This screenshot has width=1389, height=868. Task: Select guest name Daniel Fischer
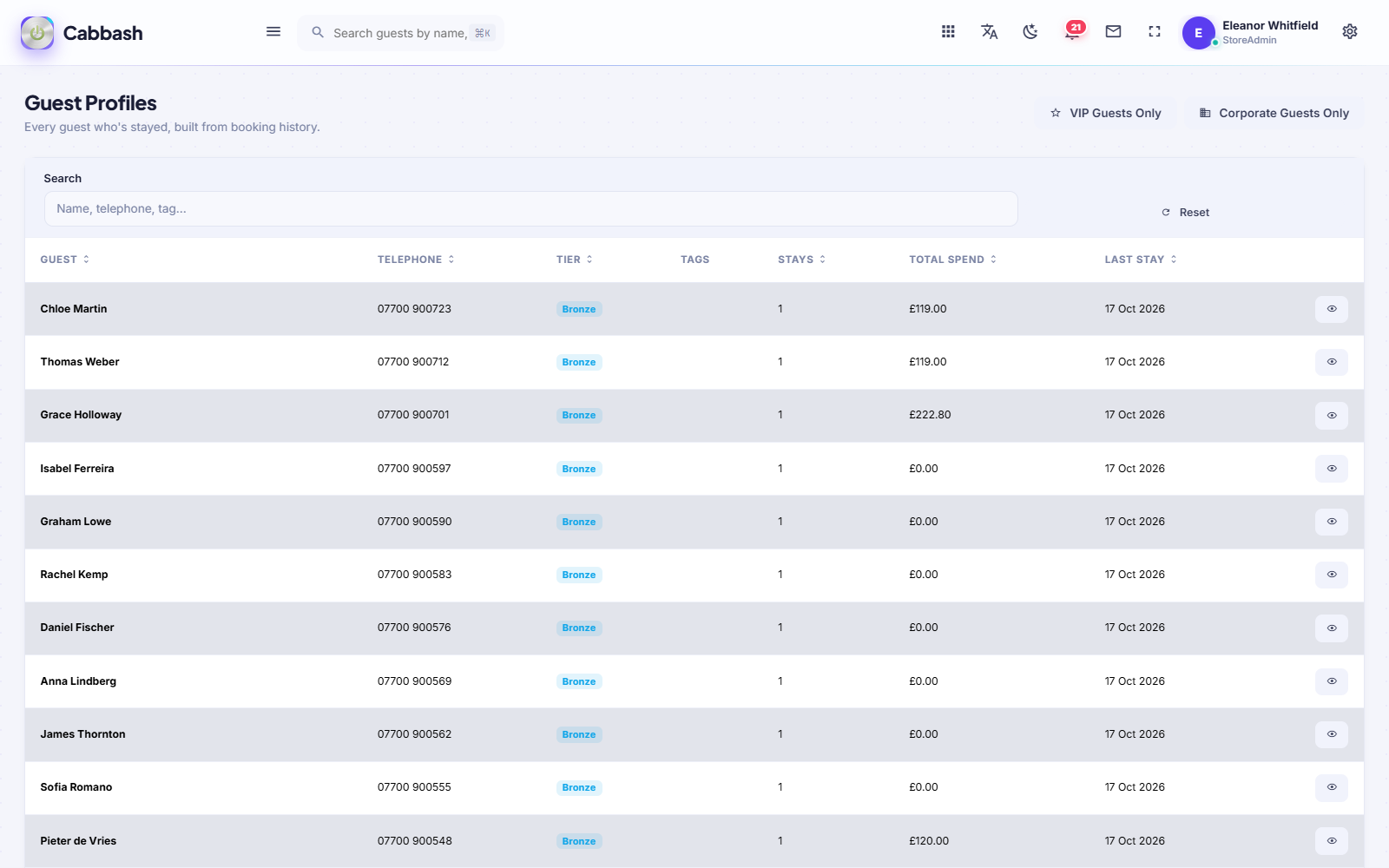pyautogui.click(x=77, y=628)
